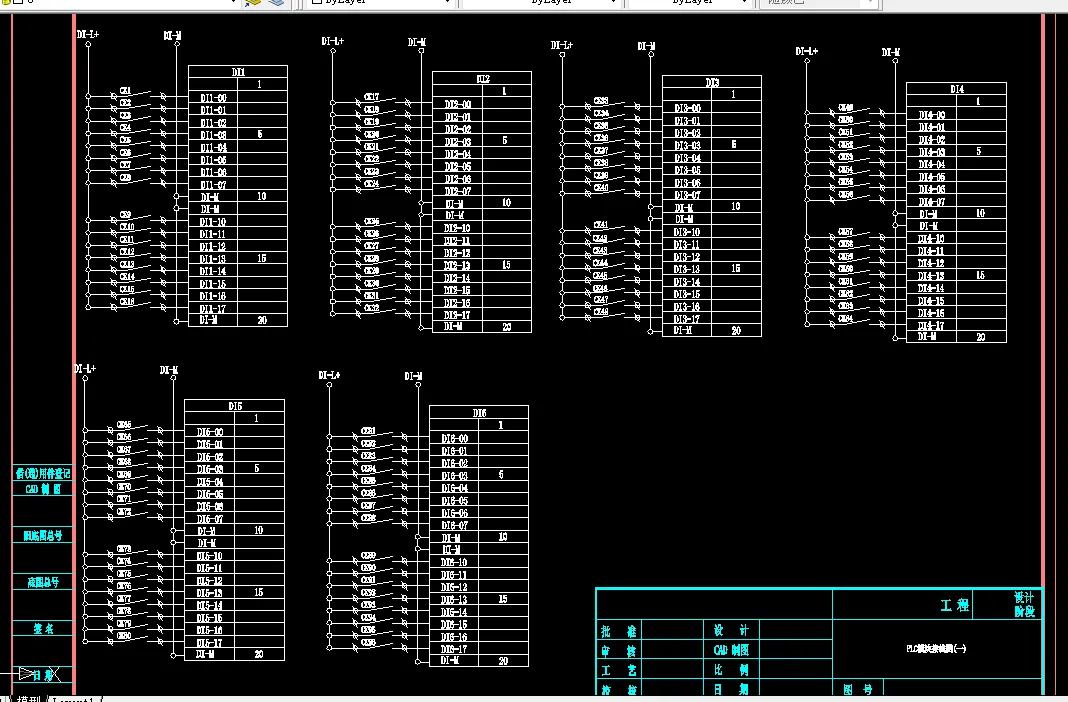Click the 工艺 title block label

(x=618, y=670)
